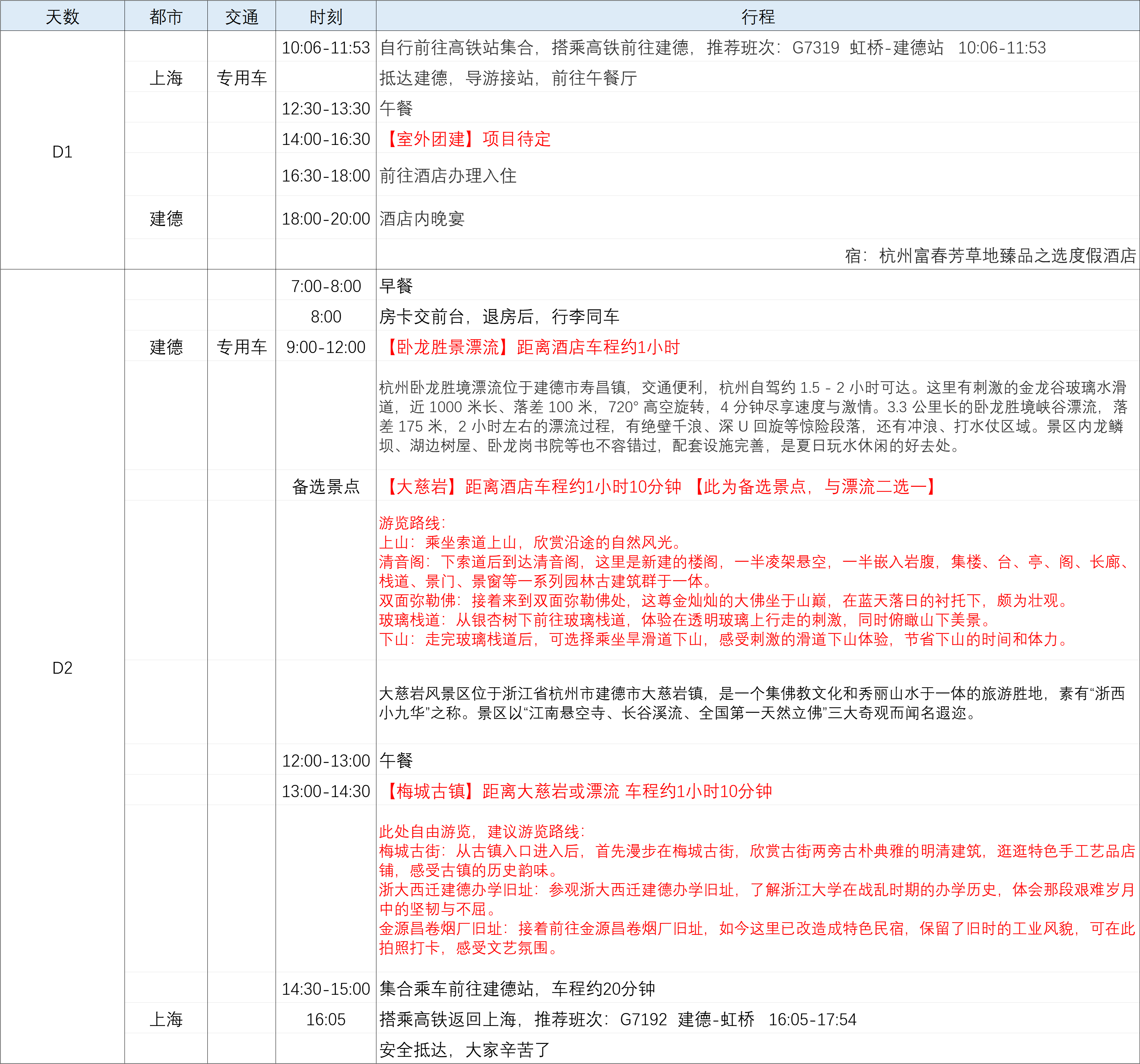The image size is (1140, 1064).
Task: Select the 备选景点 time cell
Action: click(x=325, y=486)
